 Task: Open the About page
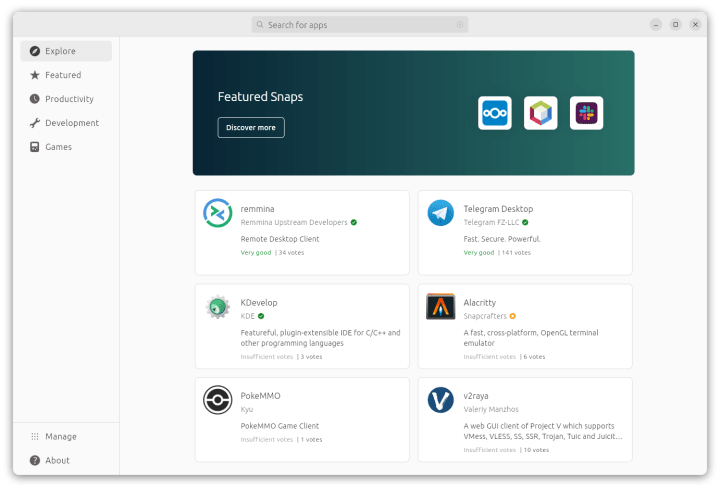tap(66, 460)
